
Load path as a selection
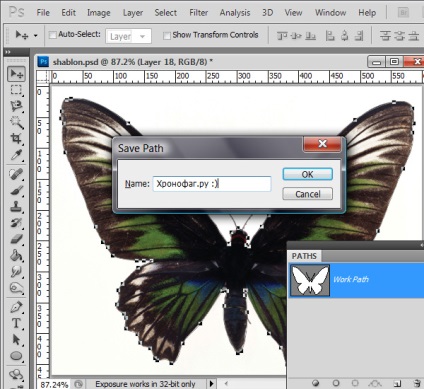[355, 383]
